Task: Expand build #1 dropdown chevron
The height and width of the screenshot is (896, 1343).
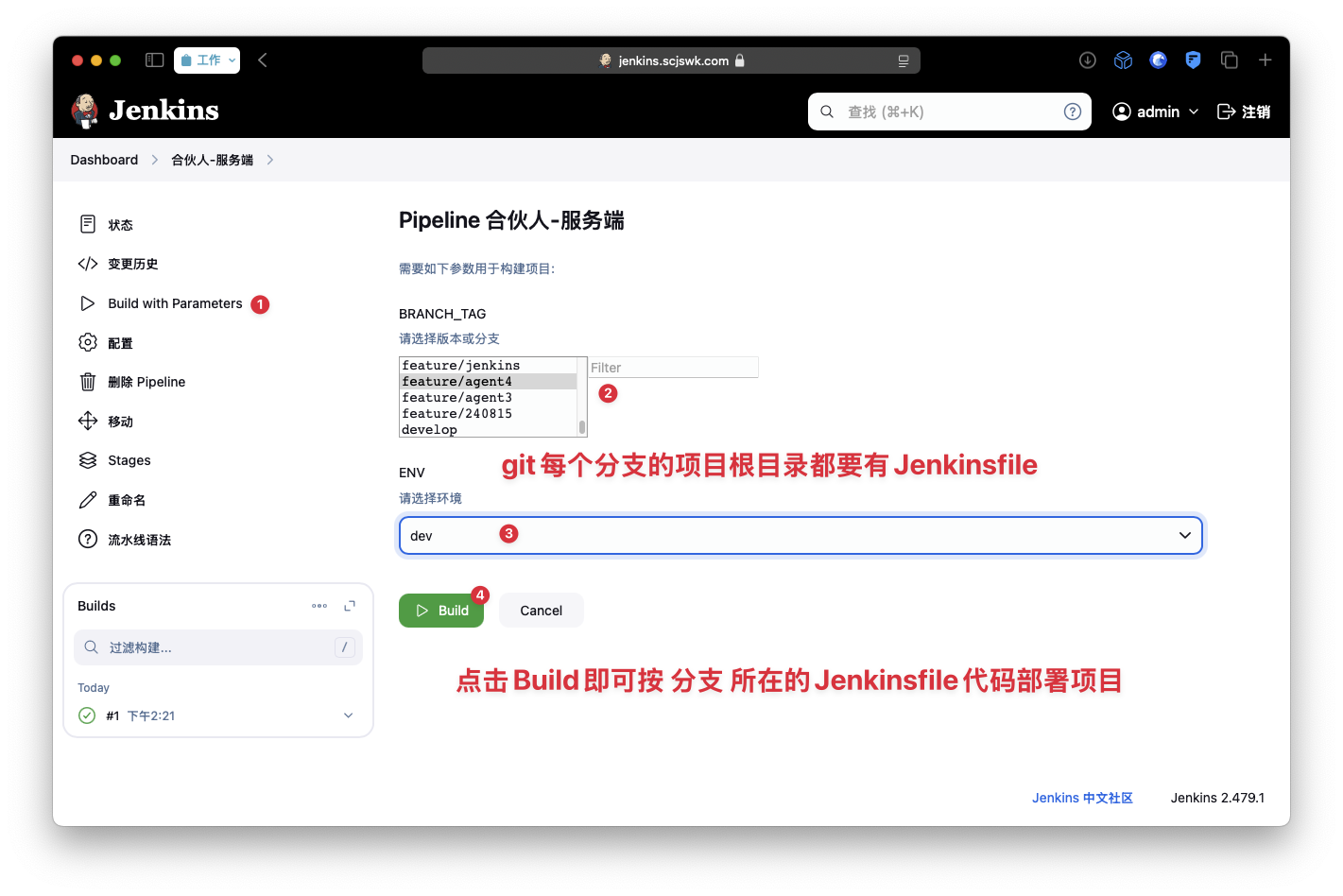Action: (x=348, y=715)
